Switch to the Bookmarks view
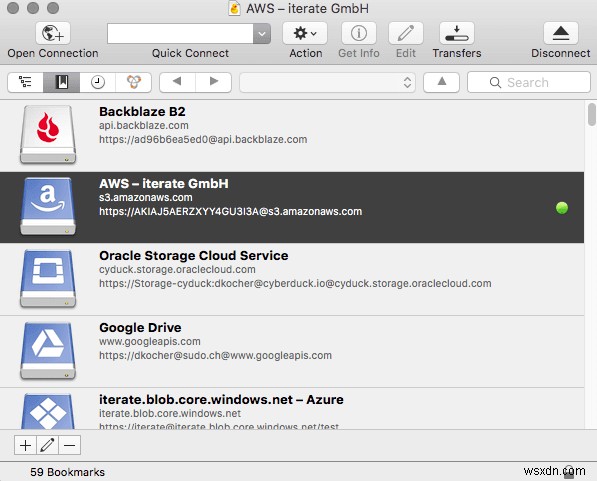The width and height of the screenshot is (597, 481). pyautogui.click(x=61, y=82)
